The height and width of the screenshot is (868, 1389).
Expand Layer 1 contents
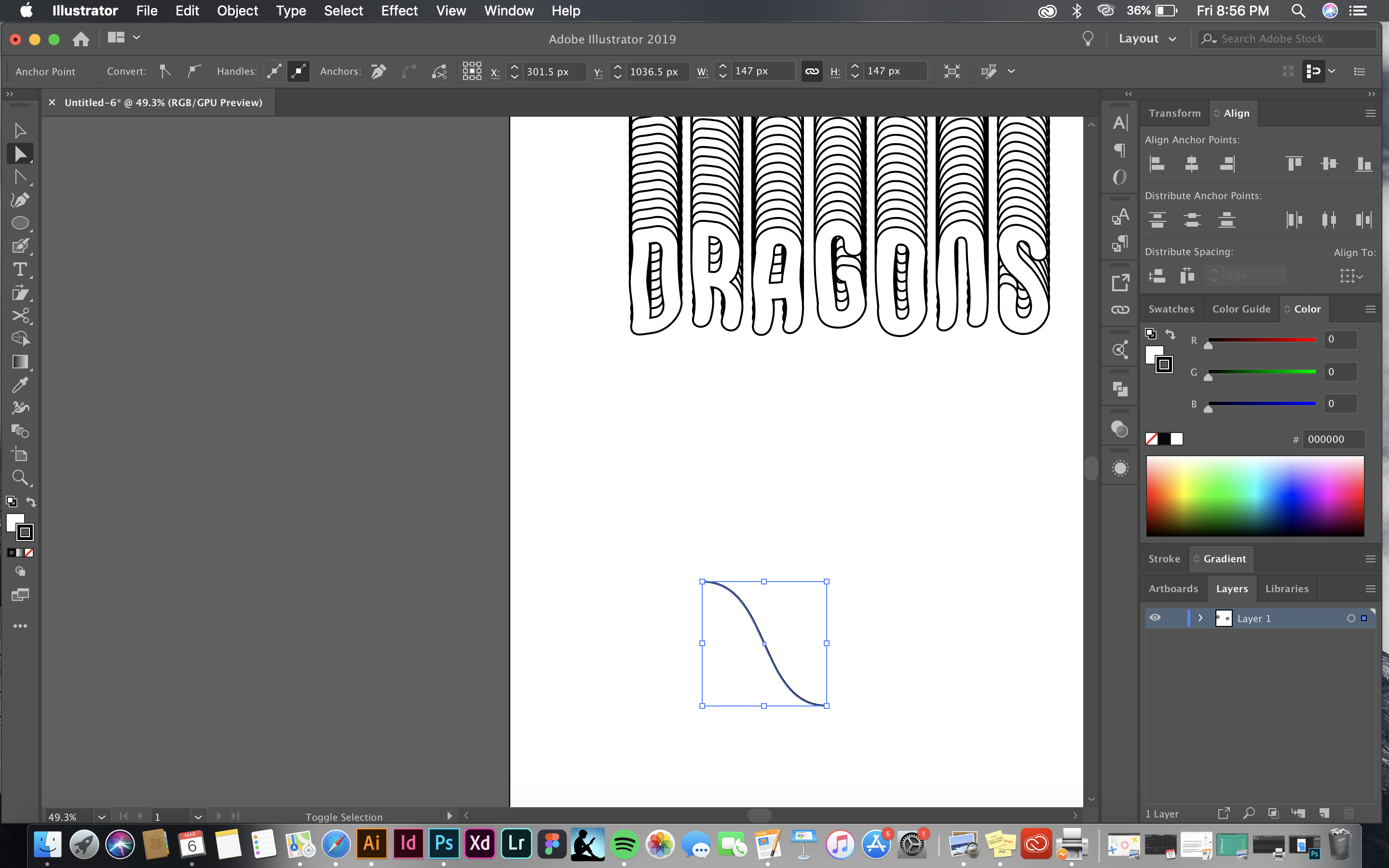1200,618
